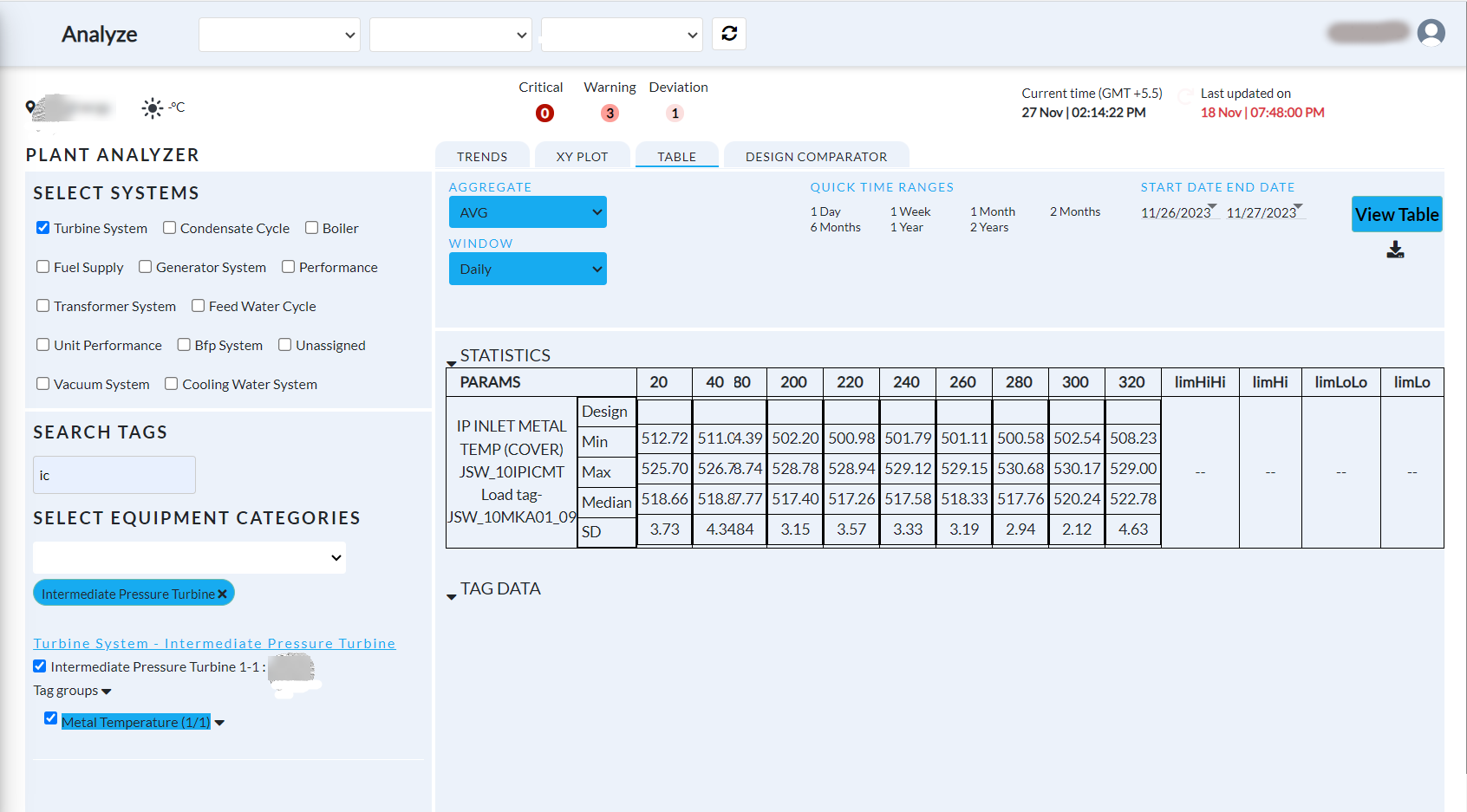
Task: Enable the Cooling Water System checkbox
Action: (x=171, y=383)
